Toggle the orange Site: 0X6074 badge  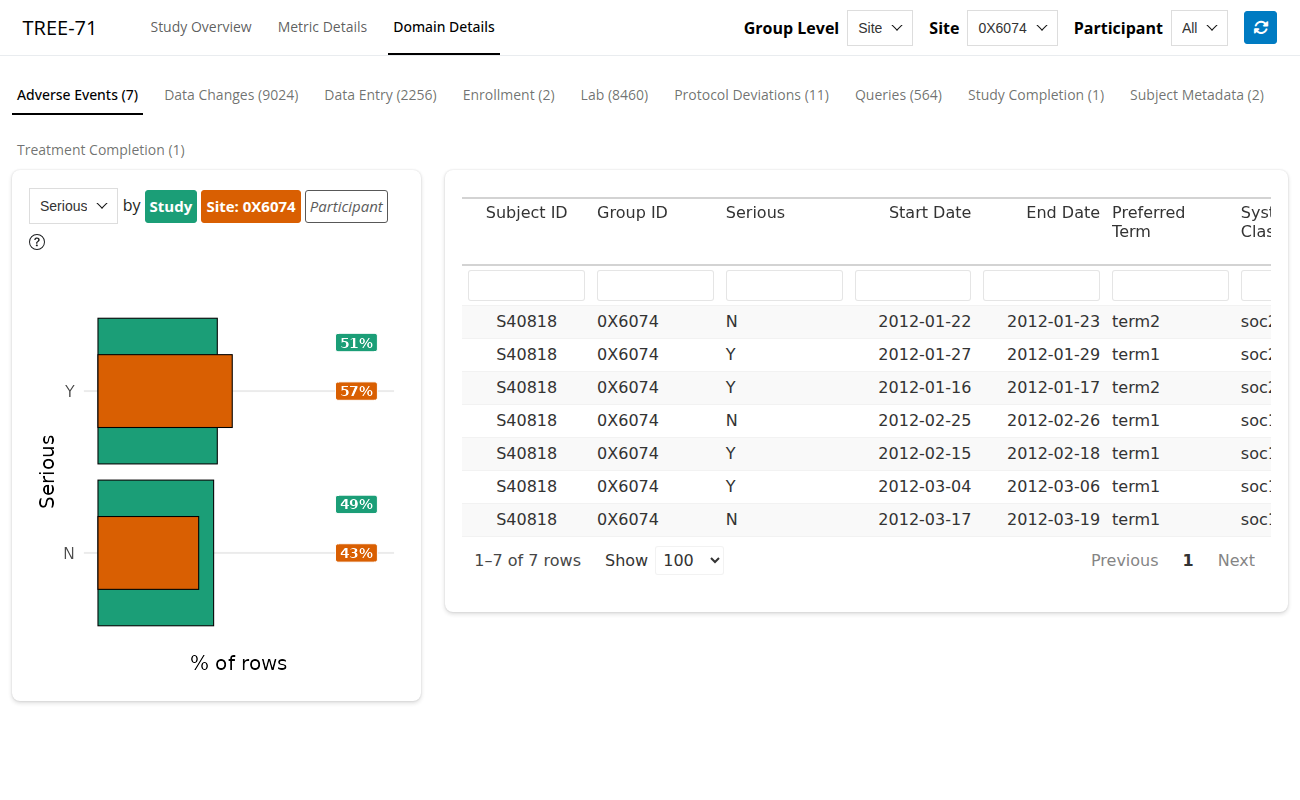coord(251,207)
